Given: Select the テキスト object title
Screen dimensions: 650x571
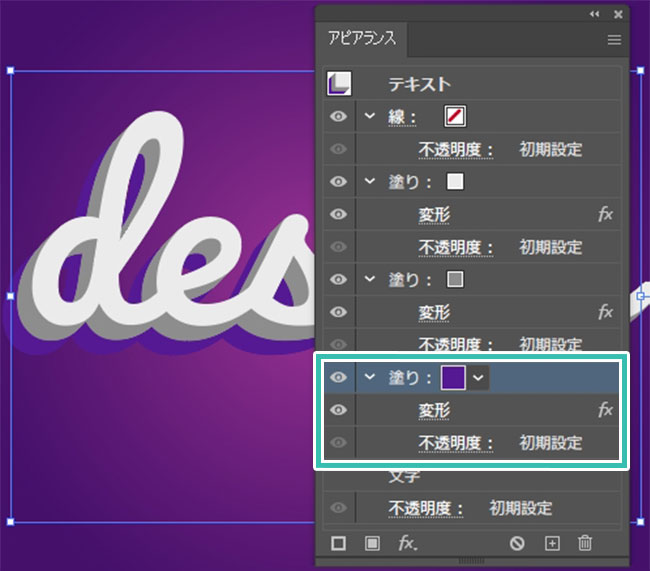Looking at the screenshot, I should click(x=419, y=84).
